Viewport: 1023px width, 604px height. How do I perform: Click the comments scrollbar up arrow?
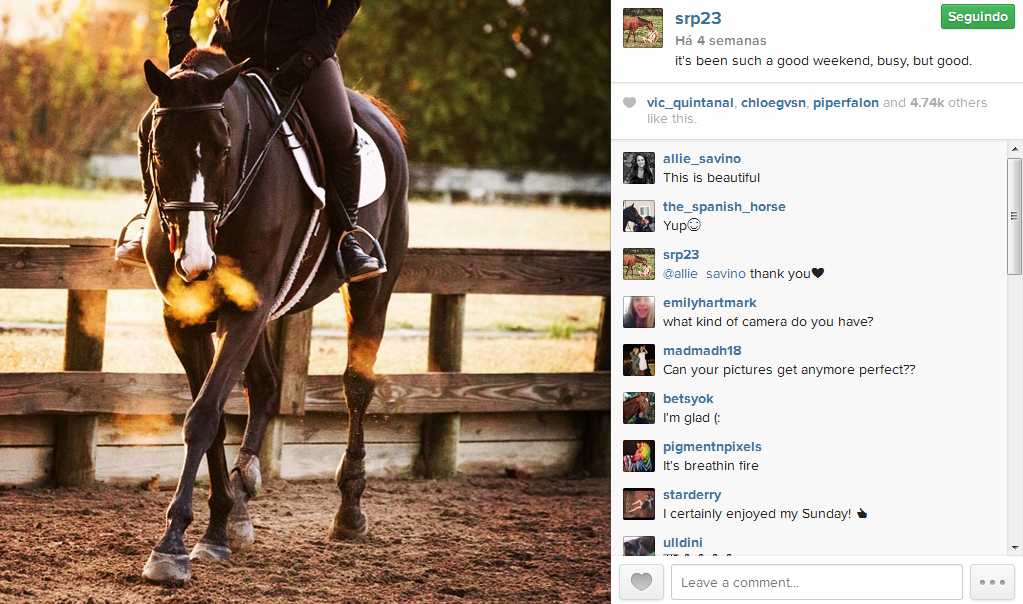1015,149
